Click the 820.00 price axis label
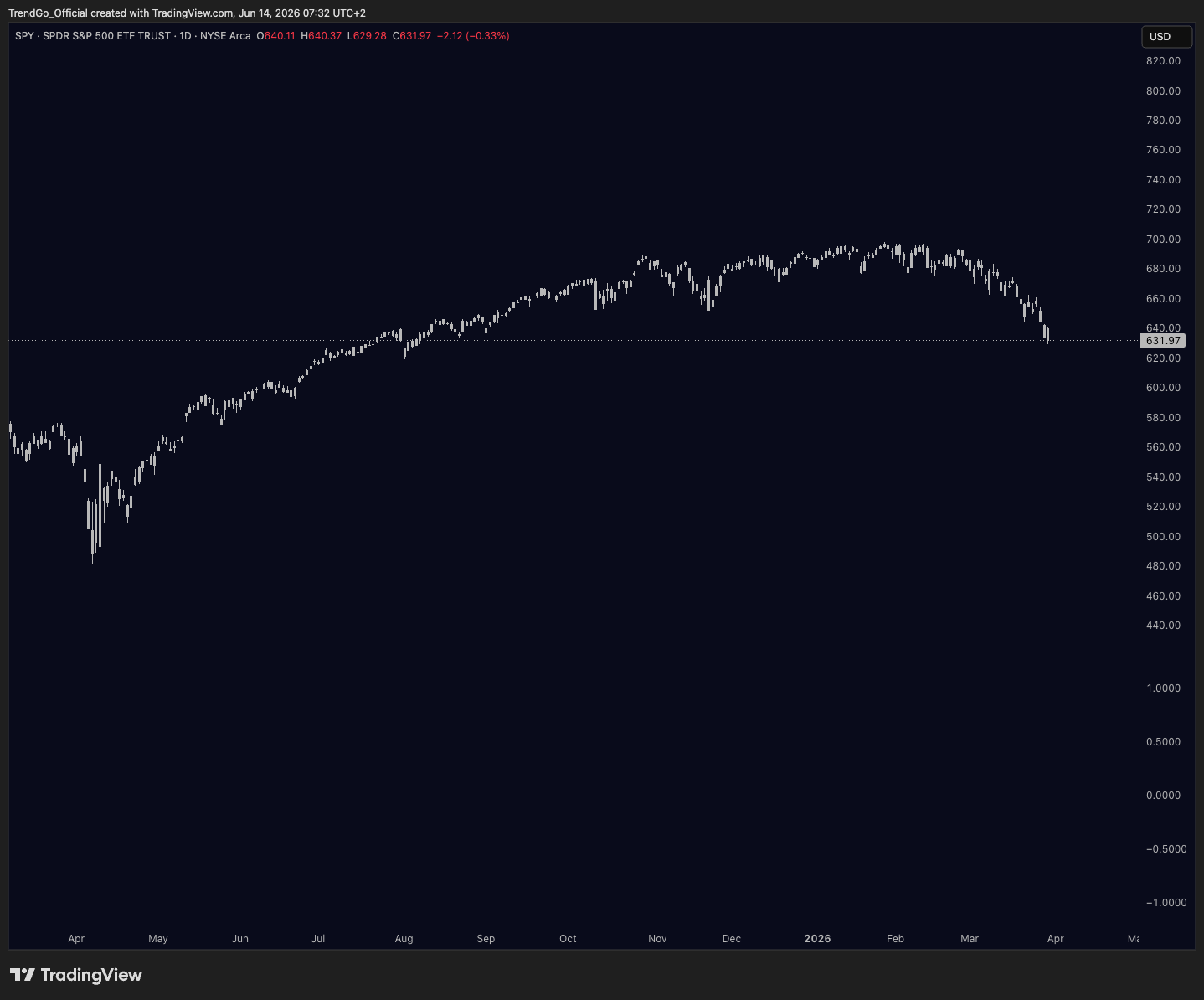The width and height of the screenshot is (1204, 1000). tap(1163, 61)
